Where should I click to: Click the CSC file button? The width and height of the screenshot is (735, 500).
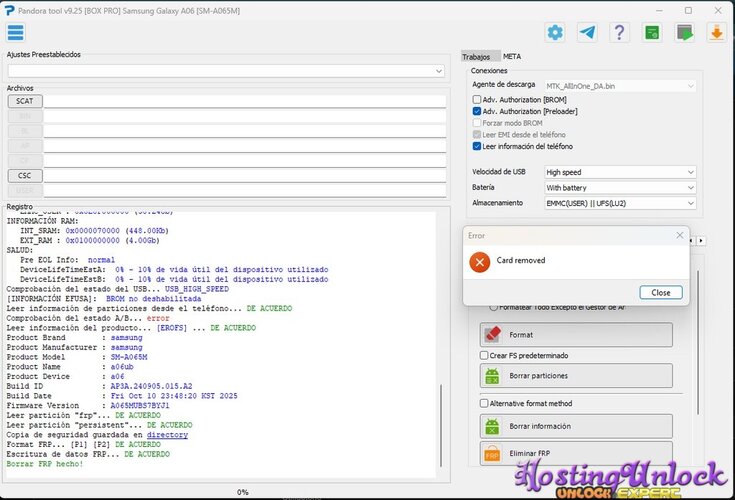[x=25, y=176]
